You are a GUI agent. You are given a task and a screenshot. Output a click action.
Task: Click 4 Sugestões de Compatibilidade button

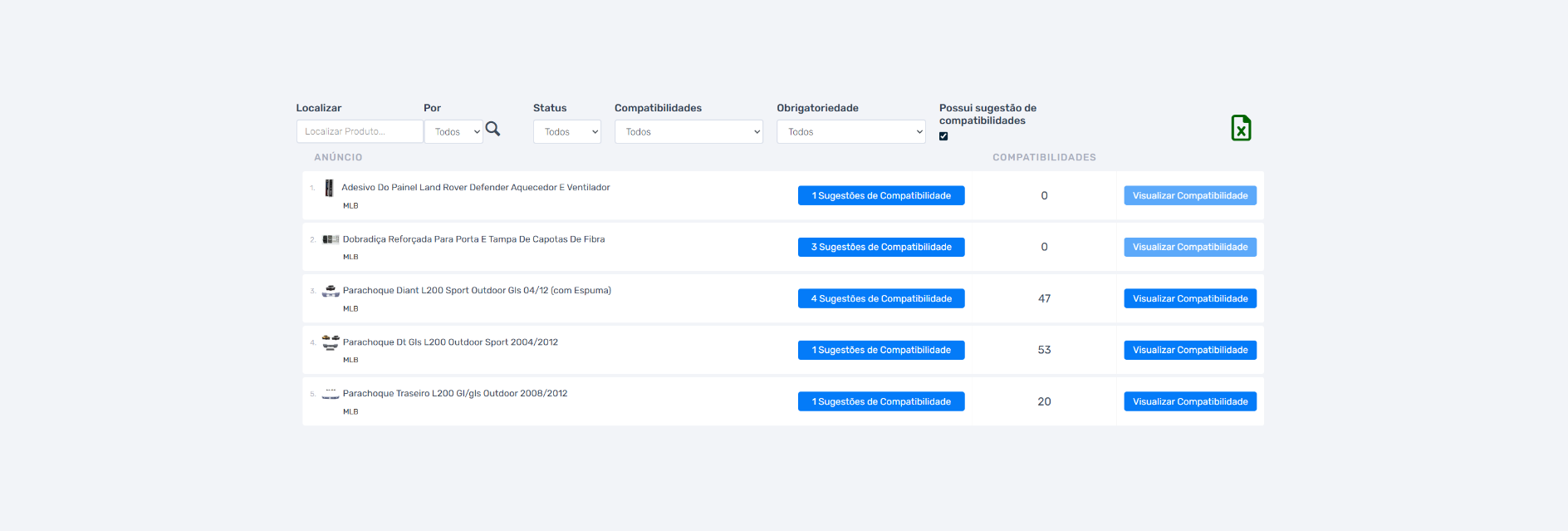point(880,298)
